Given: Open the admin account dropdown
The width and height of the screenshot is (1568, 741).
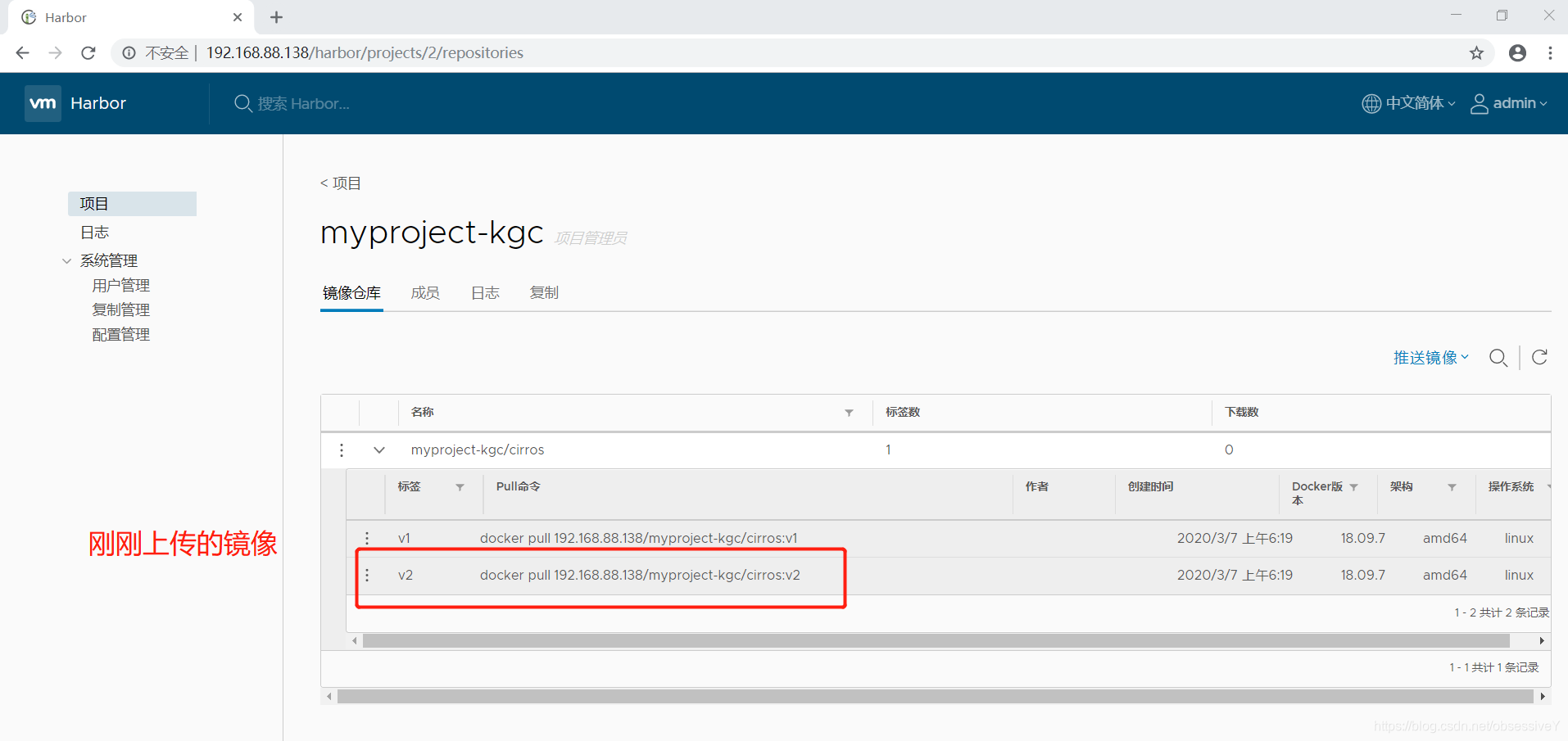Looking at the screenshot, I should click(x=1520, y=103).
